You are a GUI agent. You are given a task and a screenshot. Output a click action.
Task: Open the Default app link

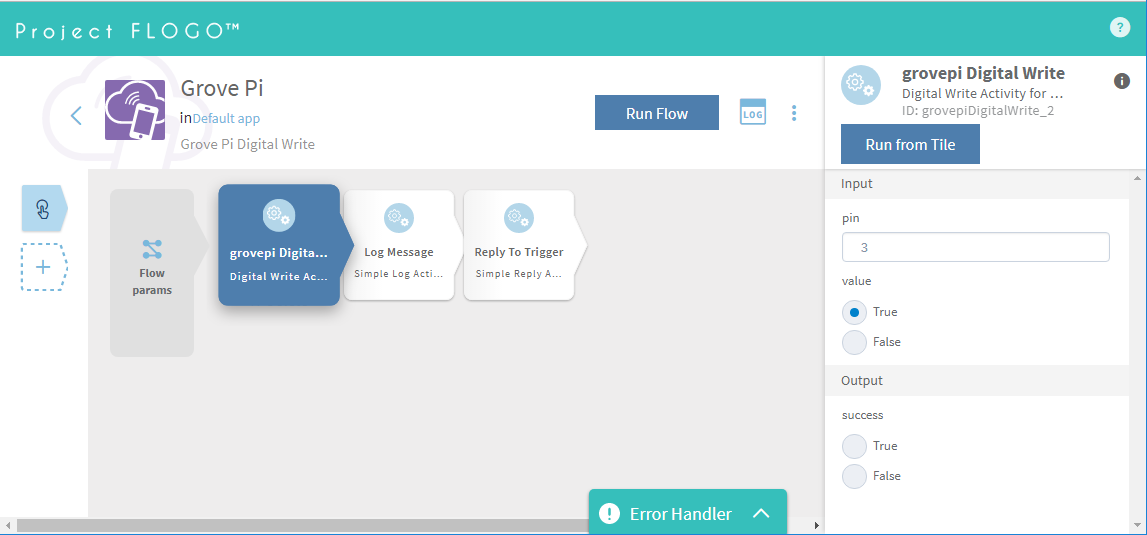point(226,118)
